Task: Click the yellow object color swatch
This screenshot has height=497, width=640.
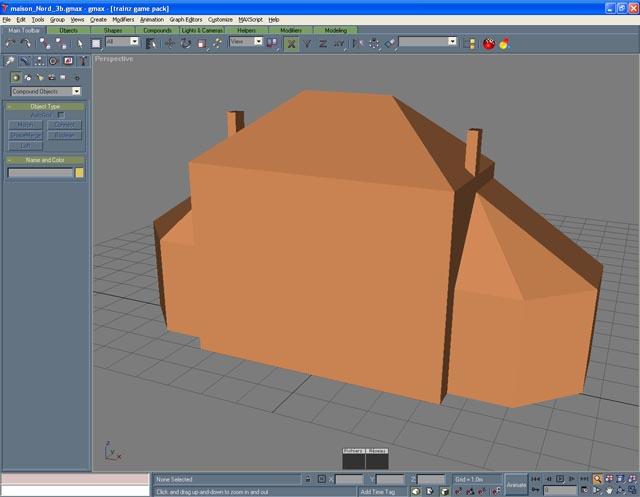Action: pyautogui.click(x=80, y=173)
